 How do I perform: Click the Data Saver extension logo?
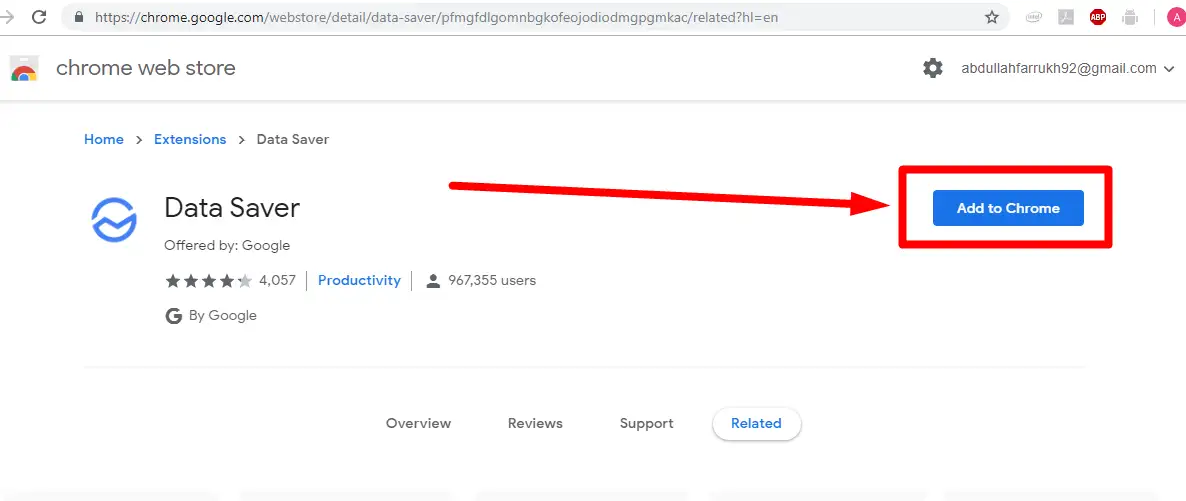[x=113, y=219]
